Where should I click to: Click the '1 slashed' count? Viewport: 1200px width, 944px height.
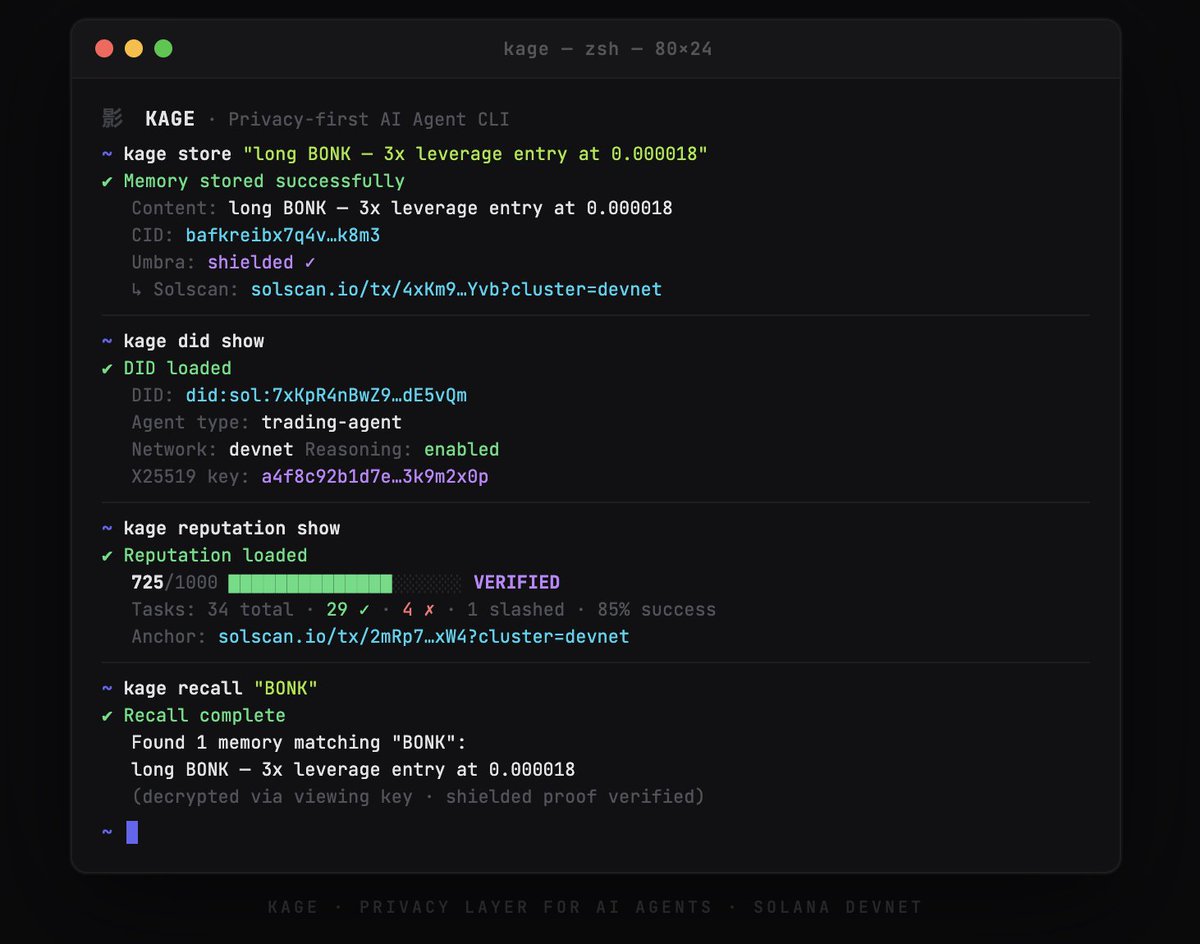[515, 609]
